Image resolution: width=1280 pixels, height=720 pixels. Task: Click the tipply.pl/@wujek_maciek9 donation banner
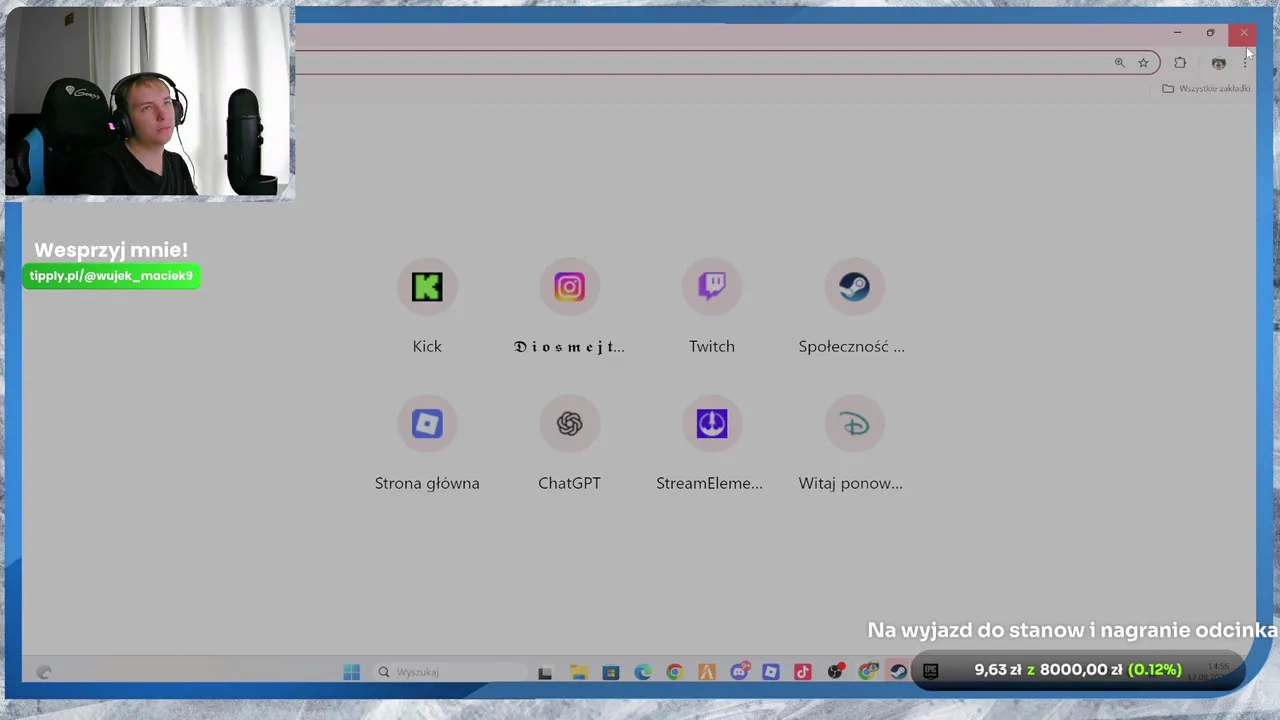[111, 276]
